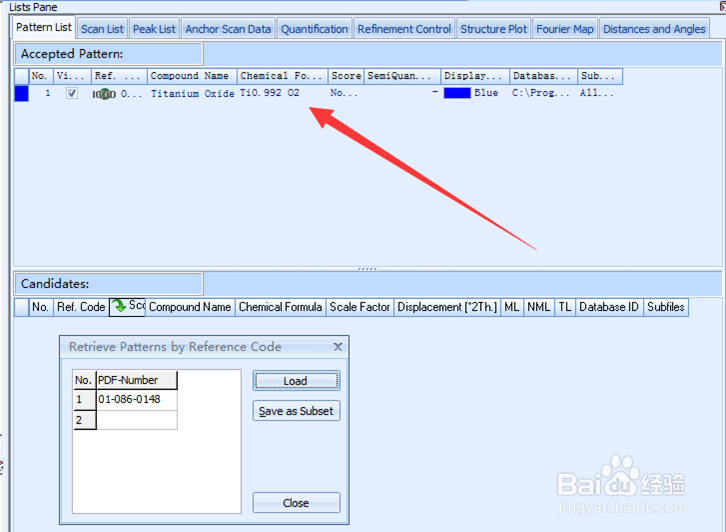Click empty PDF-Number cell in row 2

coord(137,420)
